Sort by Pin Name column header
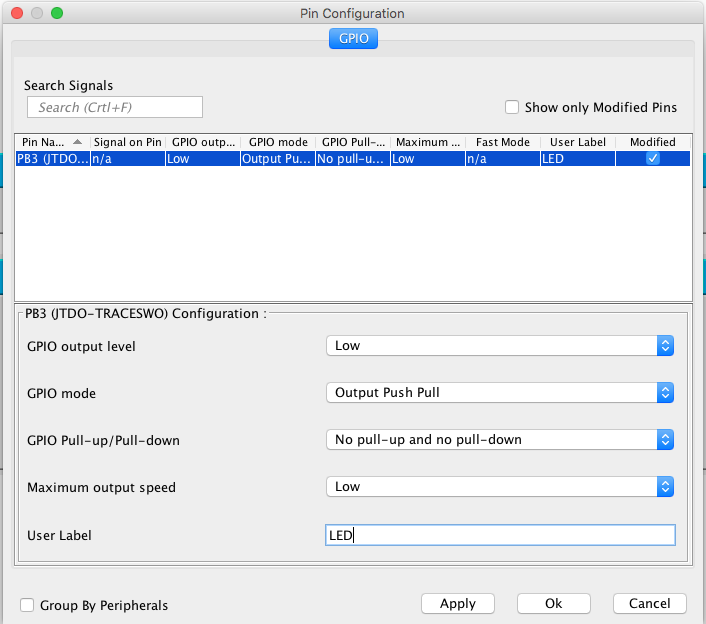 (52, 142)
